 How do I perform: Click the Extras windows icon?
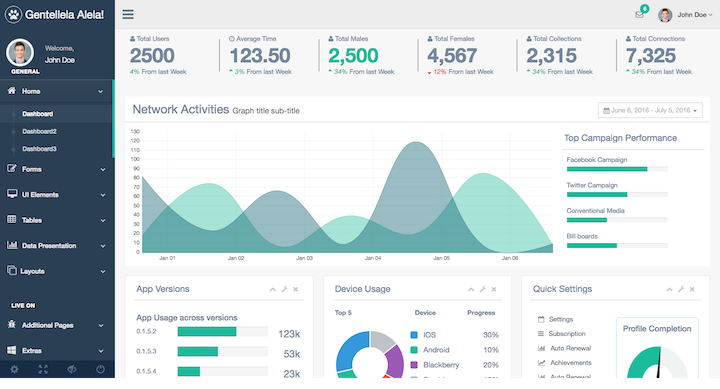pos(11,350)
